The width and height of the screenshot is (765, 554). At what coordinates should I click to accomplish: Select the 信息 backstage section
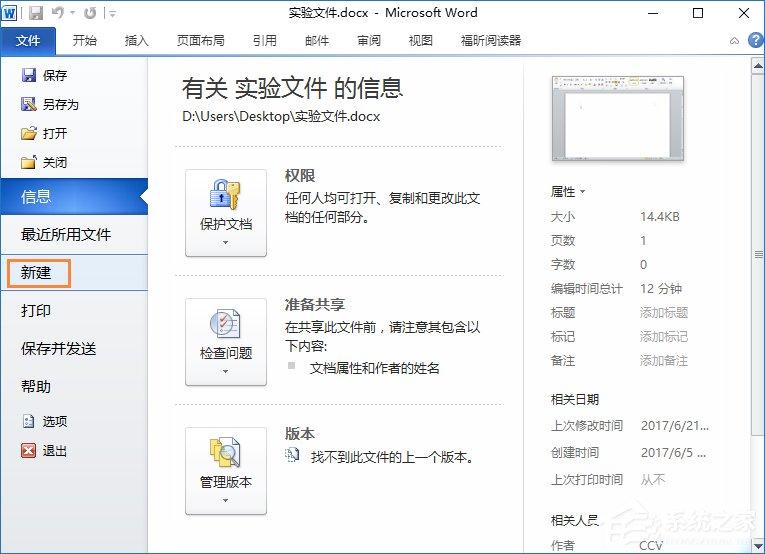tap(74, 197)
